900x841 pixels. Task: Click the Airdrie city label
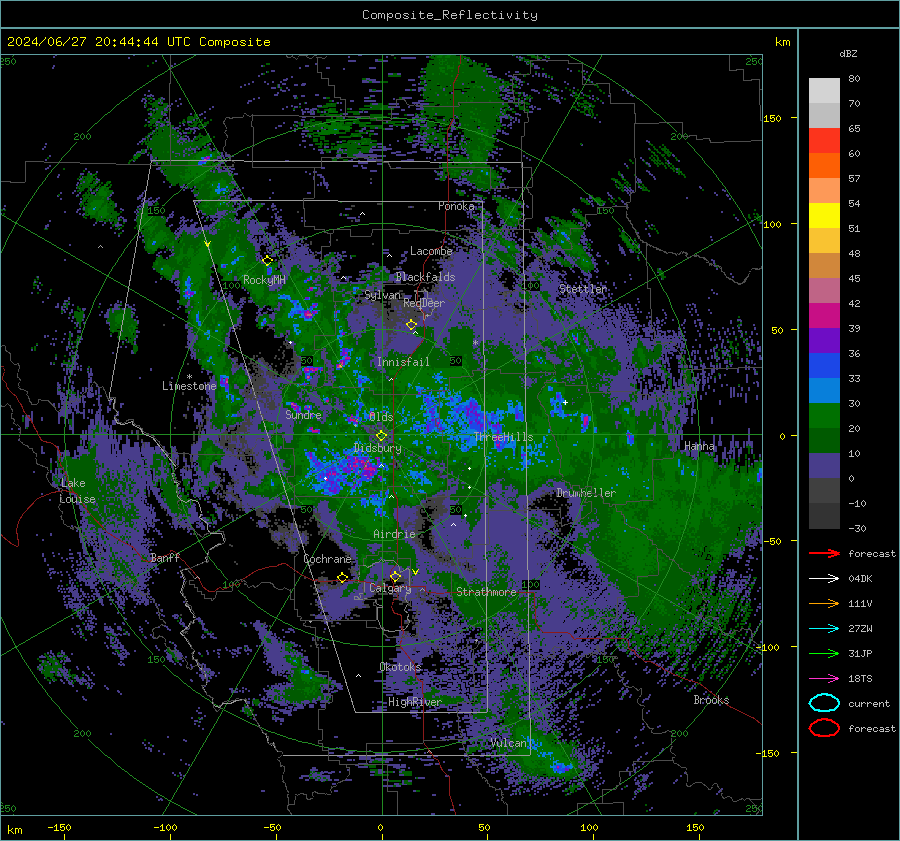pos(394,534)
